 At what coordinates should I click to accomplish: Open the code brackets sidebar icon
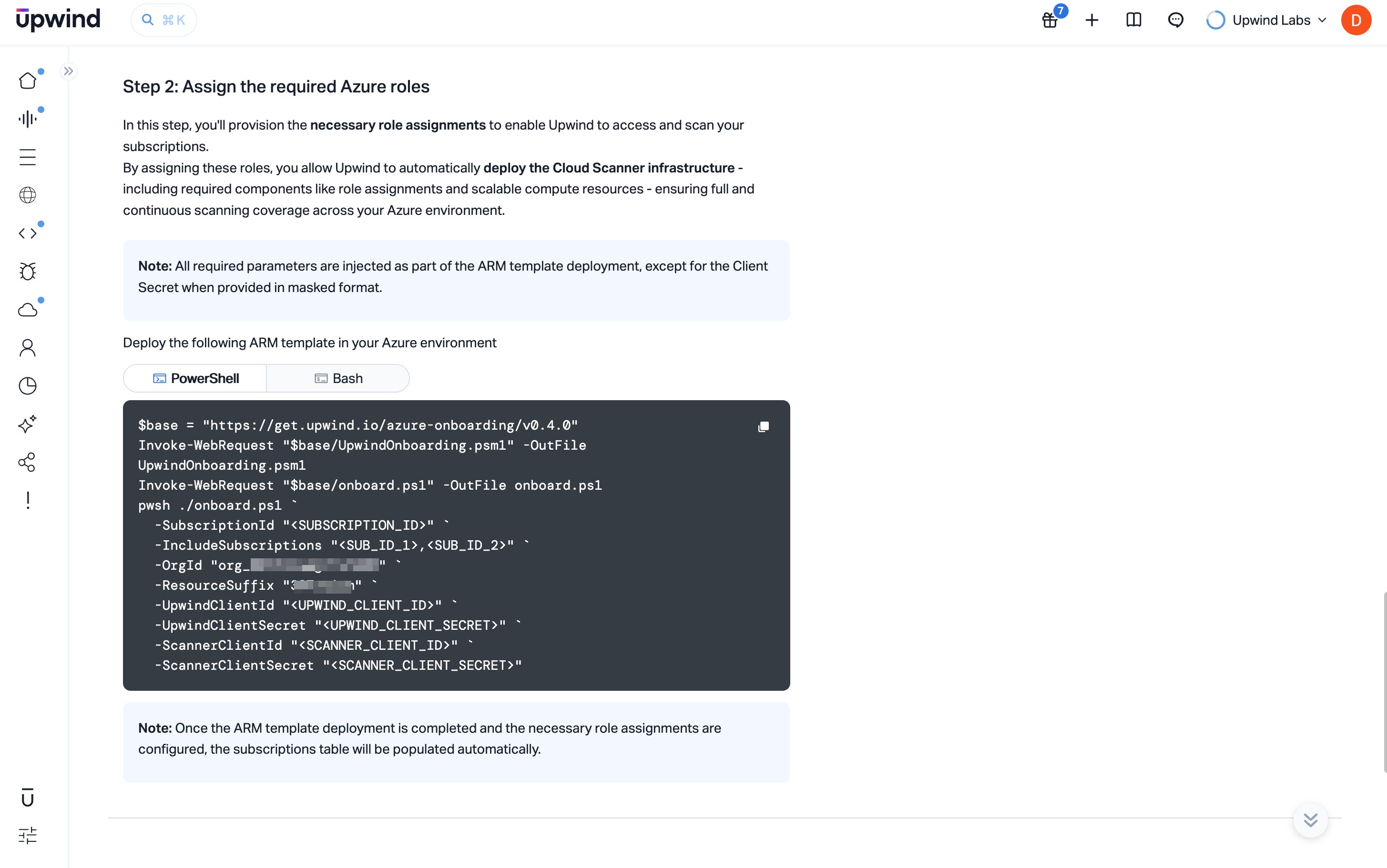click(28, 233)
